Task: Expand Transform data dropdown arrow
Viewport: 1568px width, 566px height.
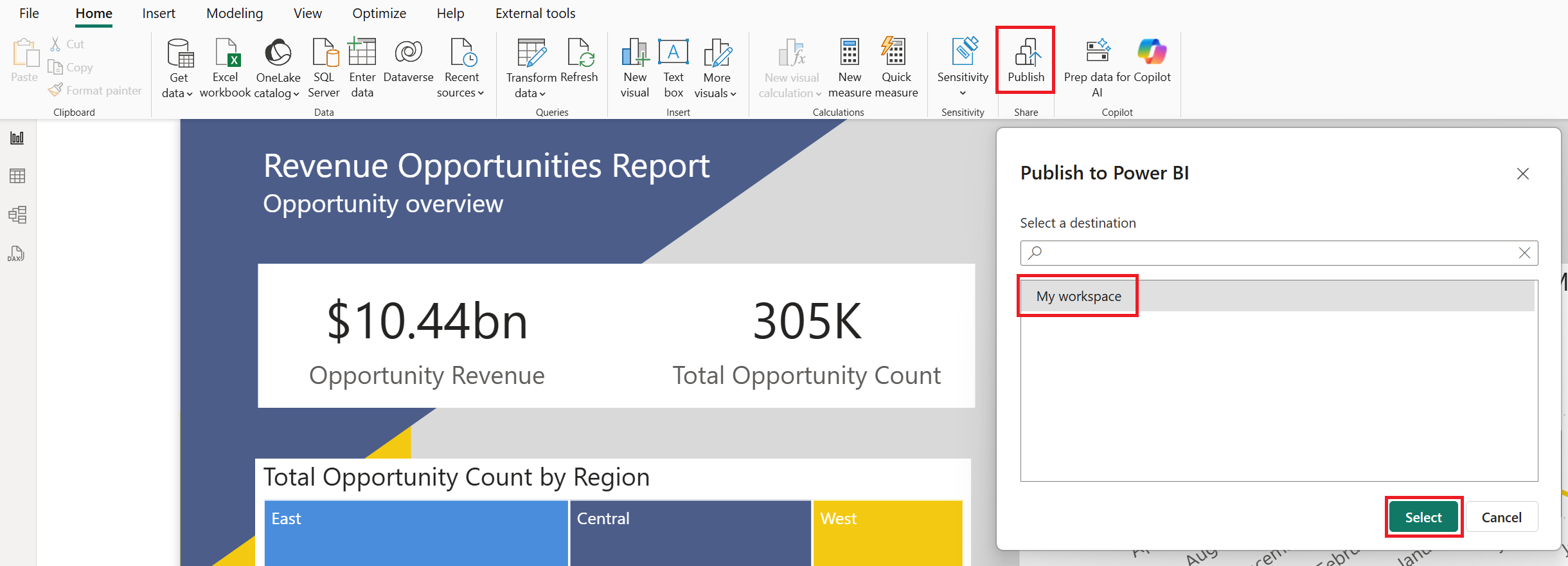Action: [x=542, y=94]
